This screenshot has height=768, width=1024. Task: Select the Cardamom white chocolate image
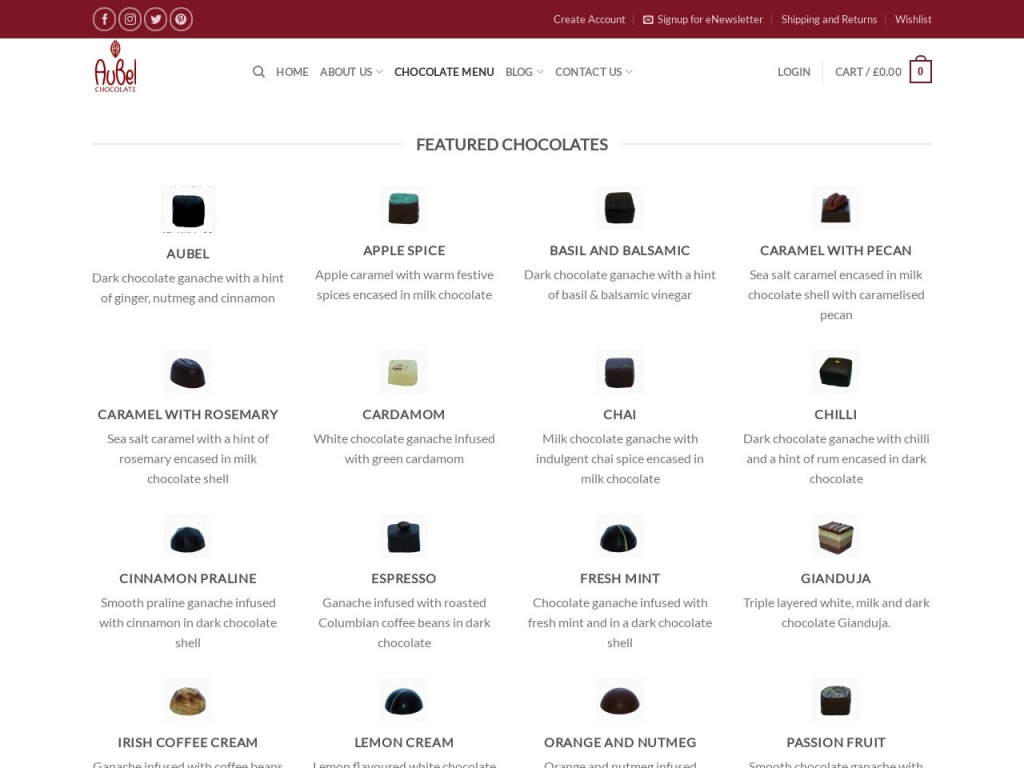404,372
